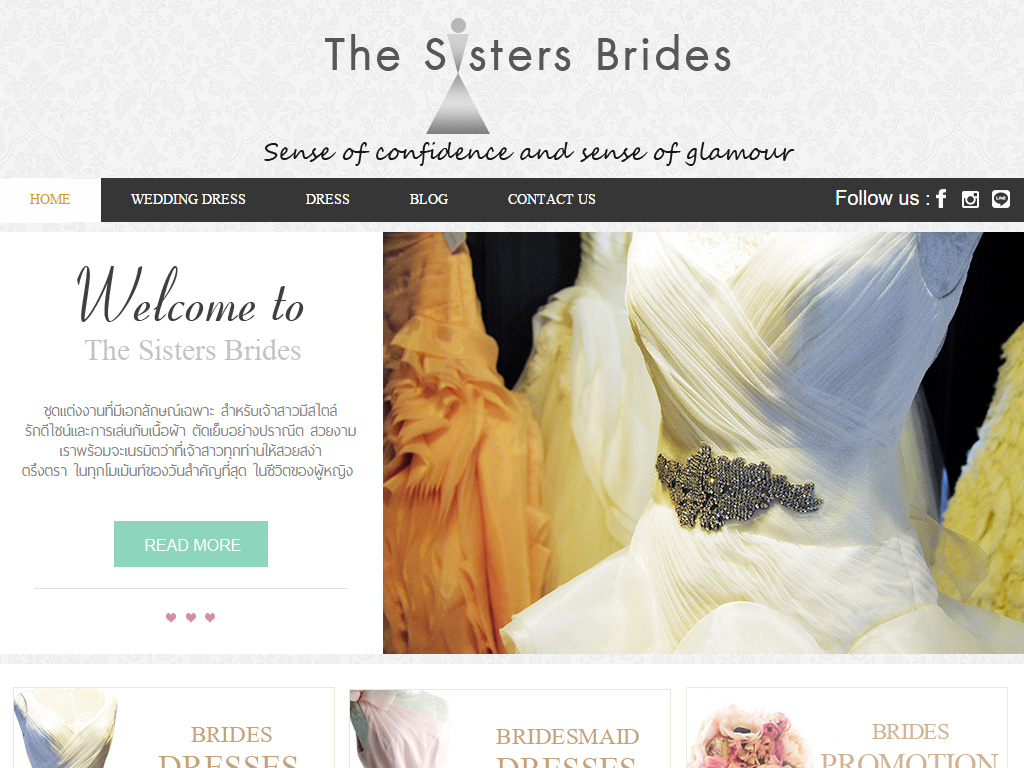The image size is (1024, 768).
Task: Open the Instagram follow icon
Action: pyautogui.click(x=970, y=199)
